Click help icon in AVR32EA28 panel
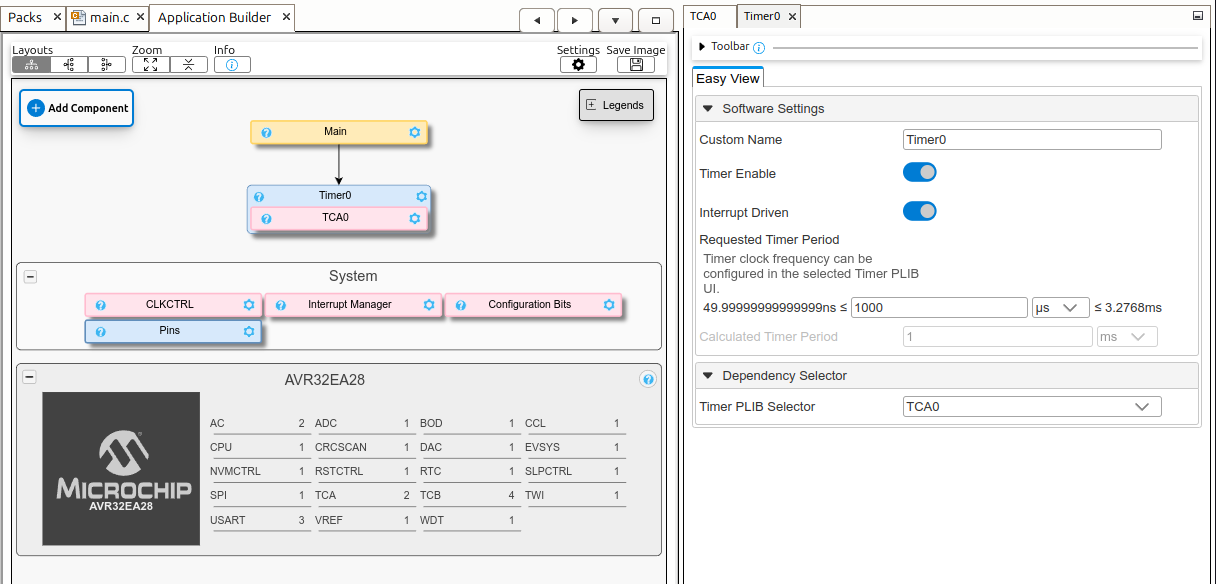 (x=648, y=379)
